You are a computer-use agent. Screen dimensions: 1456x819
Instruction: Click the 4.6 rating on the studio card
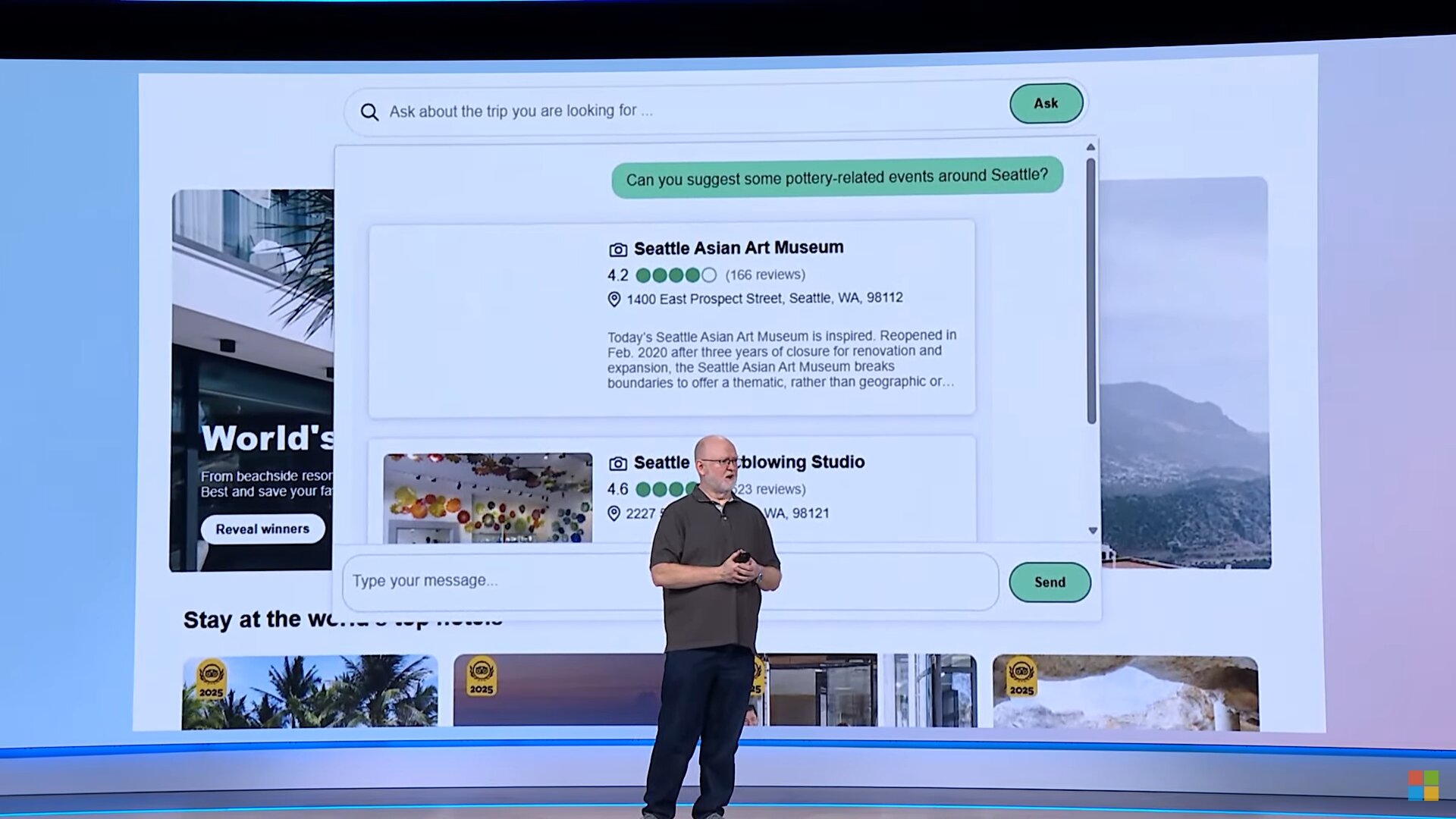(617, 490)
